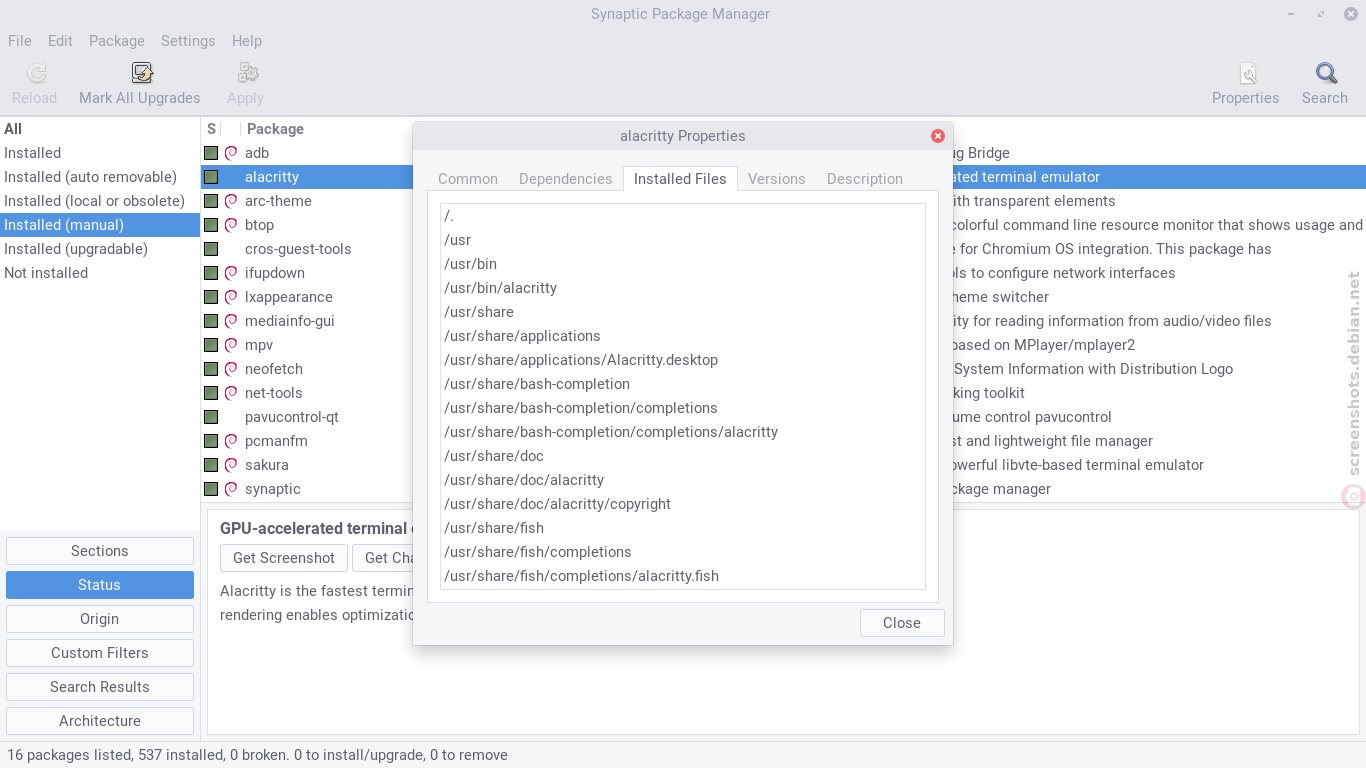1366x768 pixels.
Task: Click the Reload toolbar icon
Action: pos(35,73)
